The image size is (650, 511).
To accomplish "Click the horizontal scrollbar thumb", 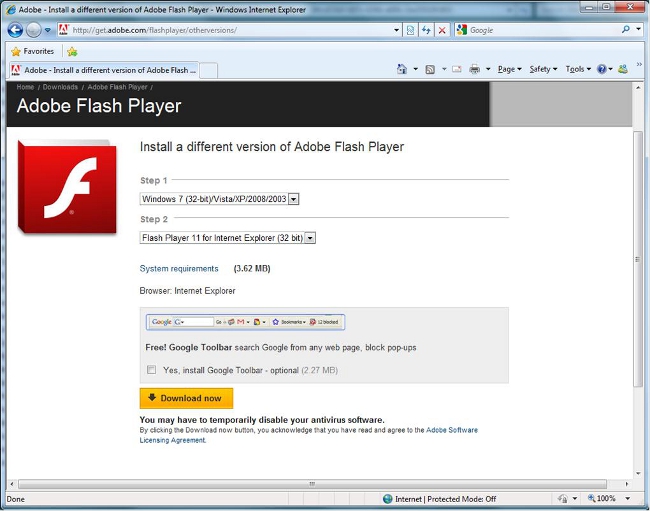I will [313, 484].
